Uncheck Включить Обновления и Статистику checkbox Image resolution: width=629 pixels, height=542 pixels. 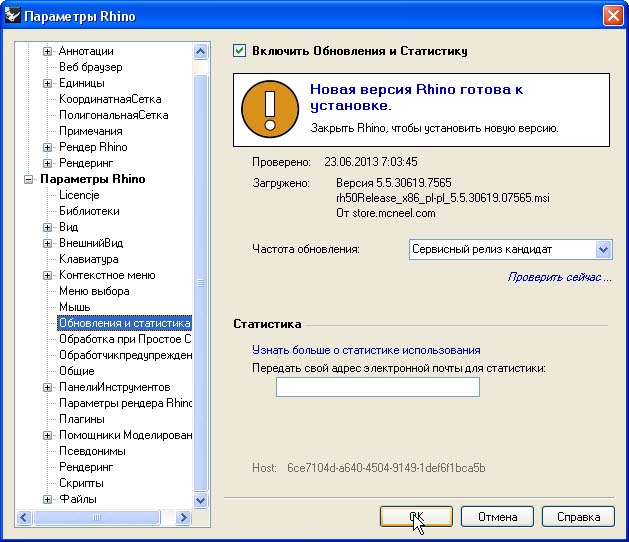(239, 51)
